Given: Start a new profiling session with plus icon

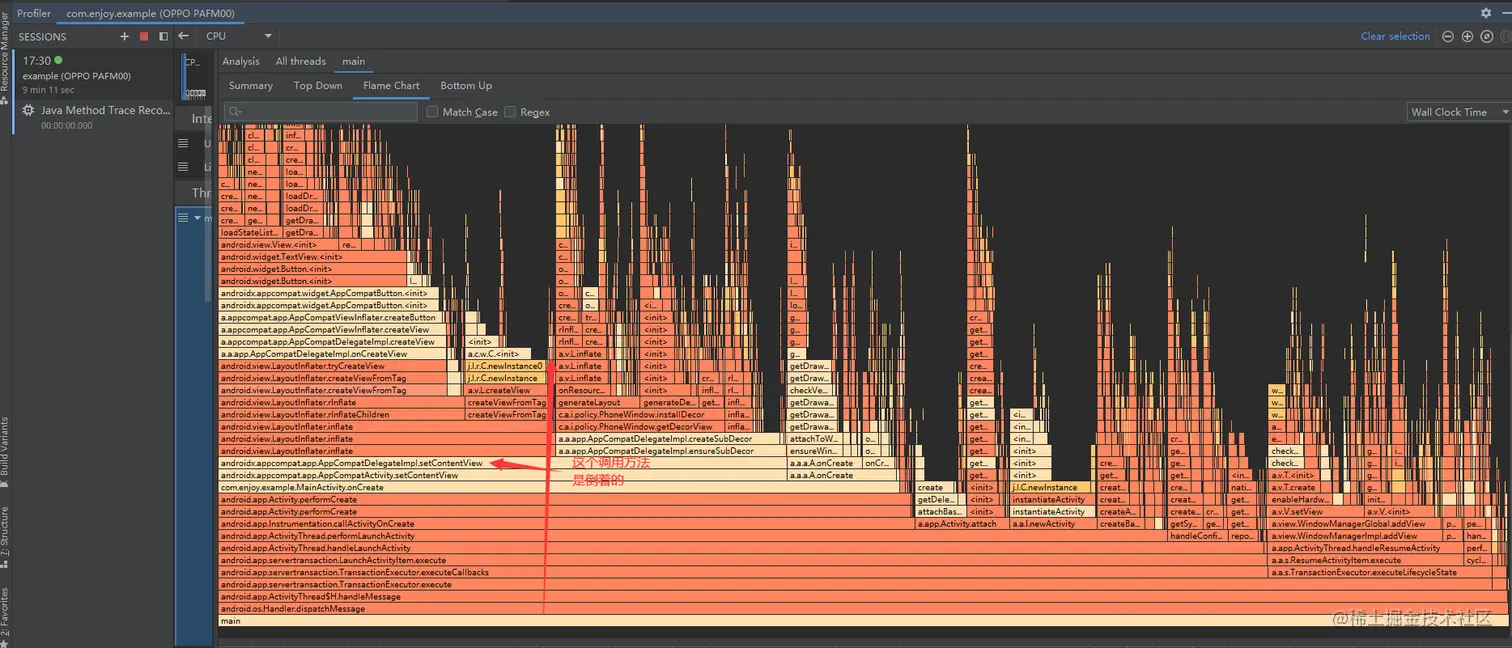Looking at the screenshot, I should 124,36.
